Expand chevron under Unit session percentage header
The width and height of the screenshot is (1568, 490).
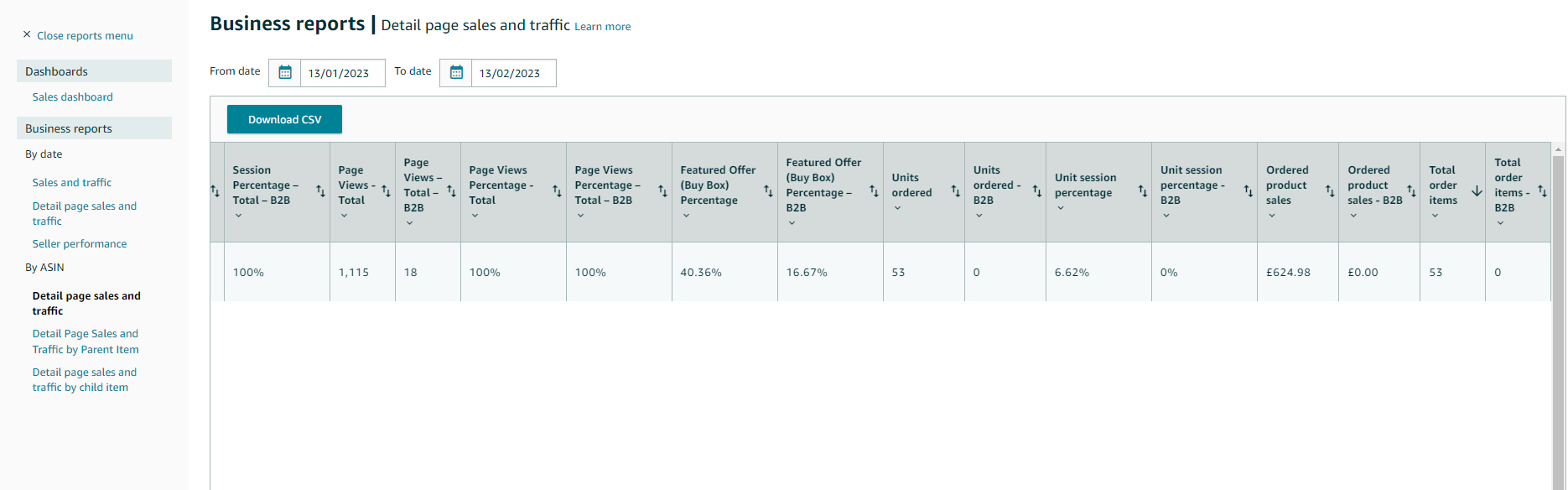pos(1060,208)
